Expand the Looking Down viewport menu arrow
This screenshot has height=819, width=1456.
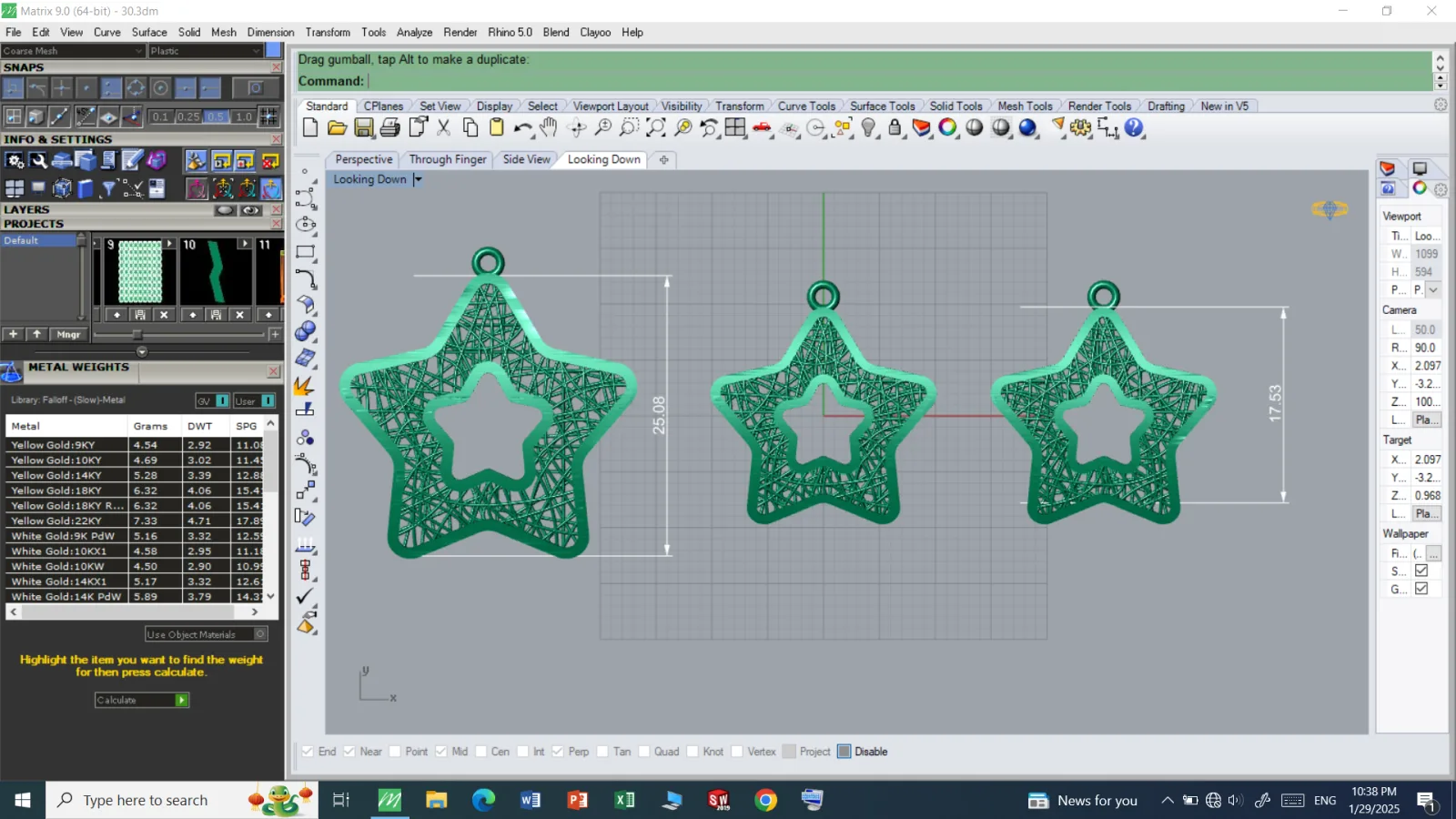pyautogui.click(x=418, y=179)
